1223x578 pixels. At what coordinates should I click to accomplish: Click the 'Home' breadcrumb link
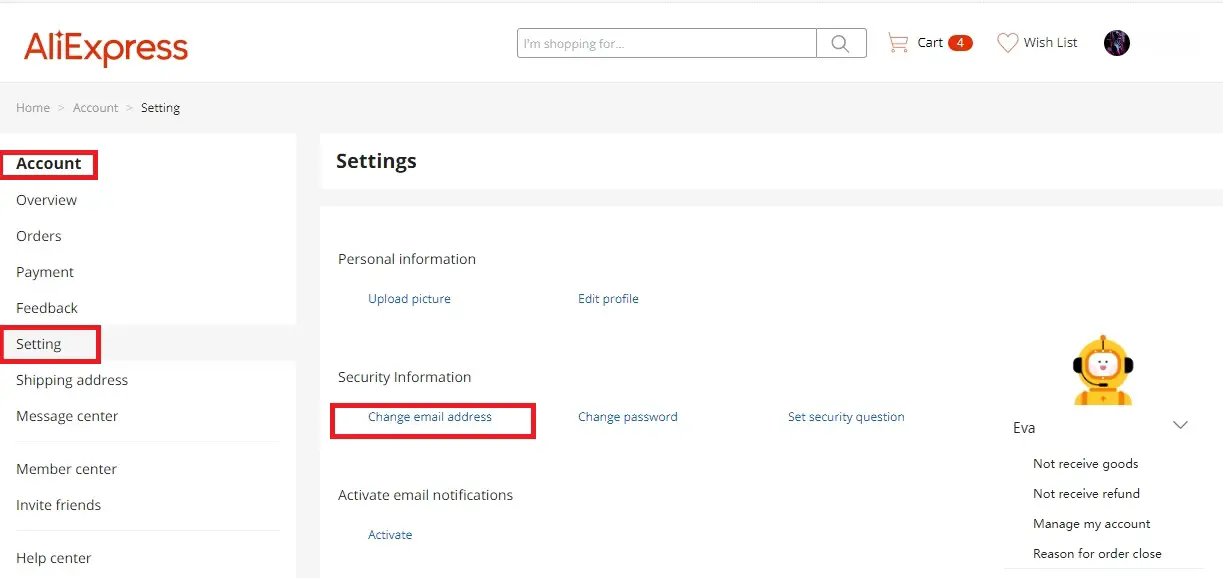(x=32, y=107)
